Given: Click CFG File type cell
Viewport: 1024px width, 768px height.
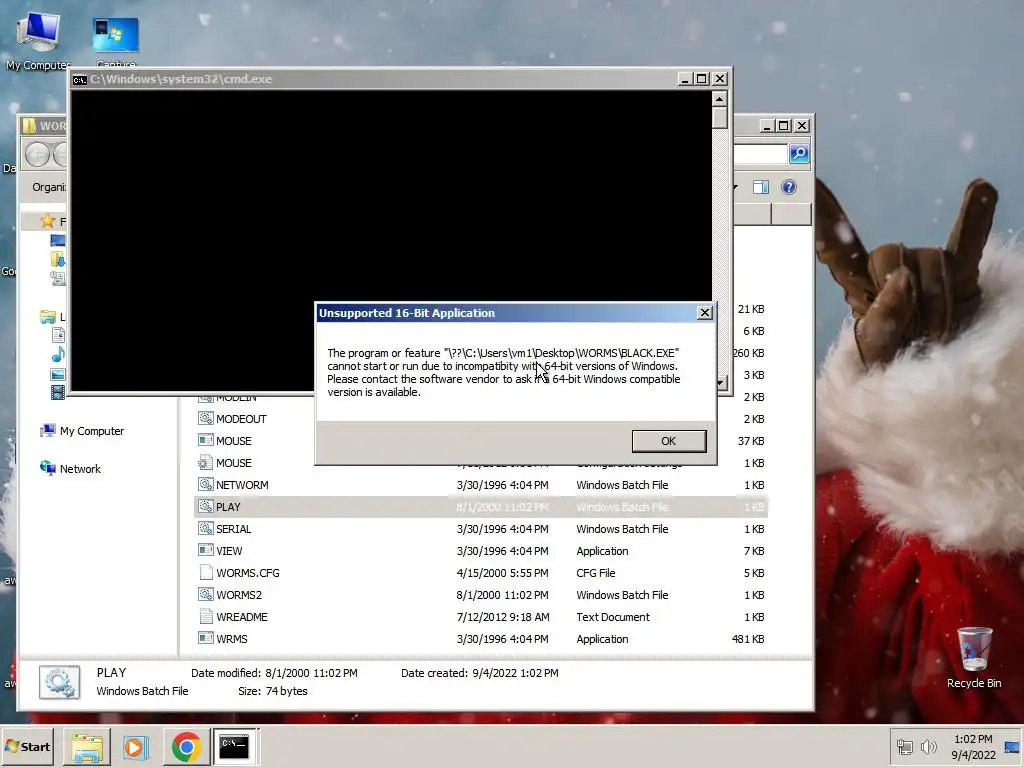Looking at the screenshot, I should [x=596, y=573].
